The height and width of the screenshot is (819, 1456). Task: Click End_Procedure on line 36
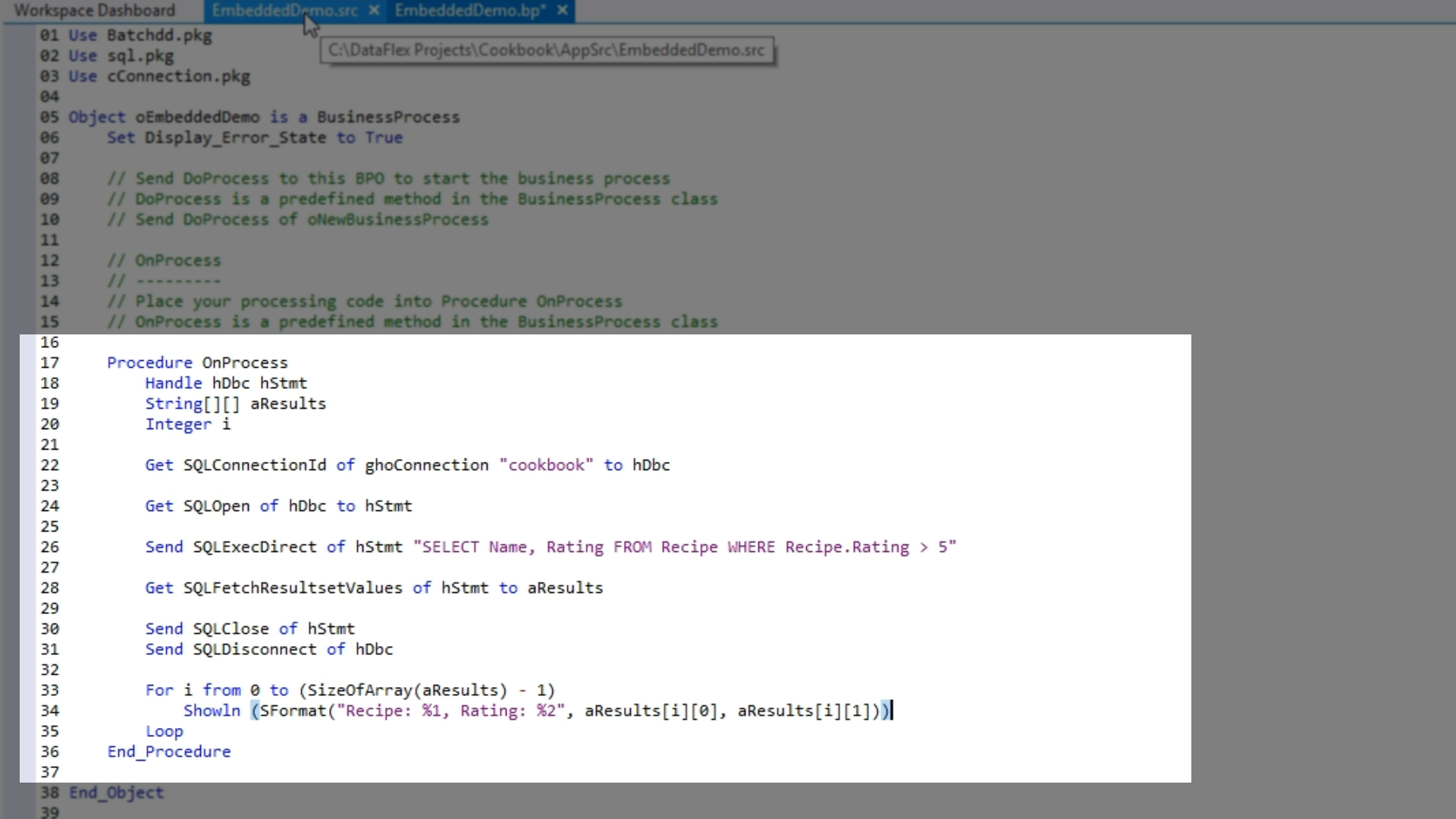point(168,752)
